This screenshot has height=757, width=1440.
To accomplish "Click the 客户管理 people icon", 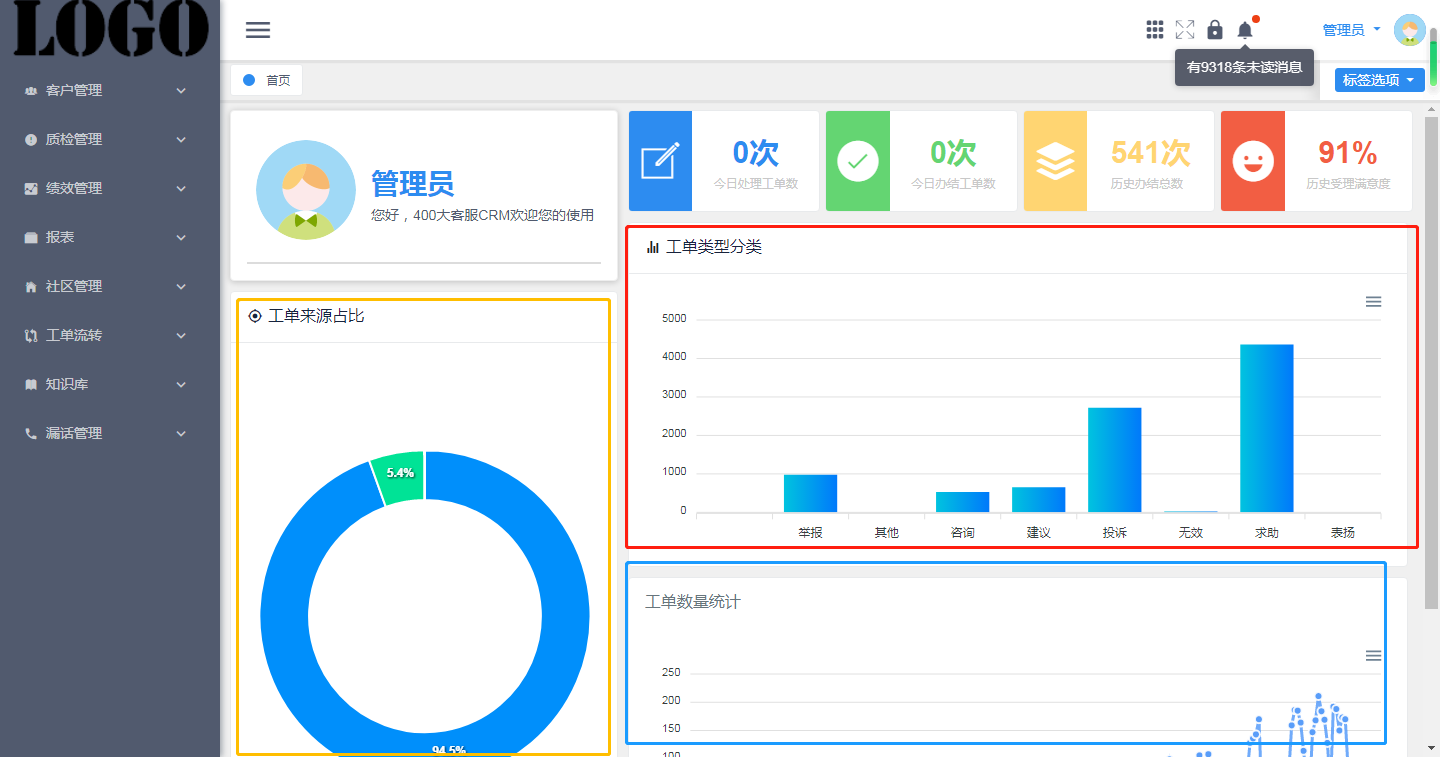I will [x=31, y=90].
